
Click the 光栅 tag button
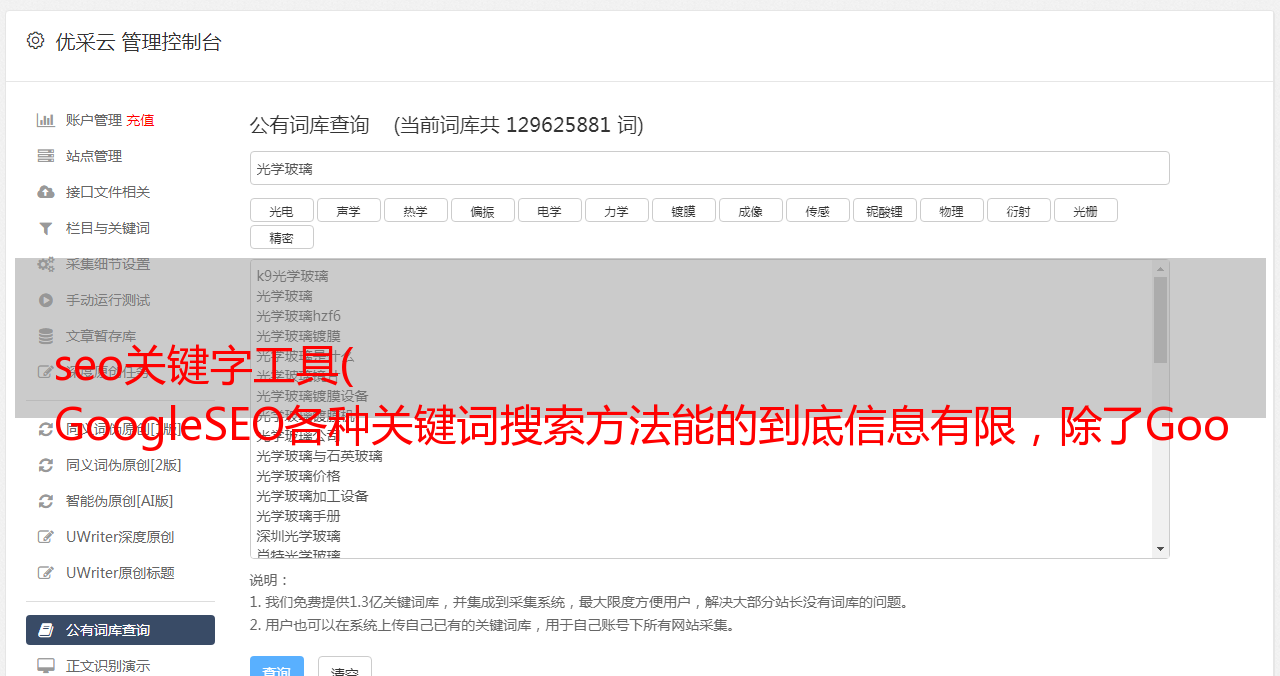pyautogui.click(x=1086, y=211)
